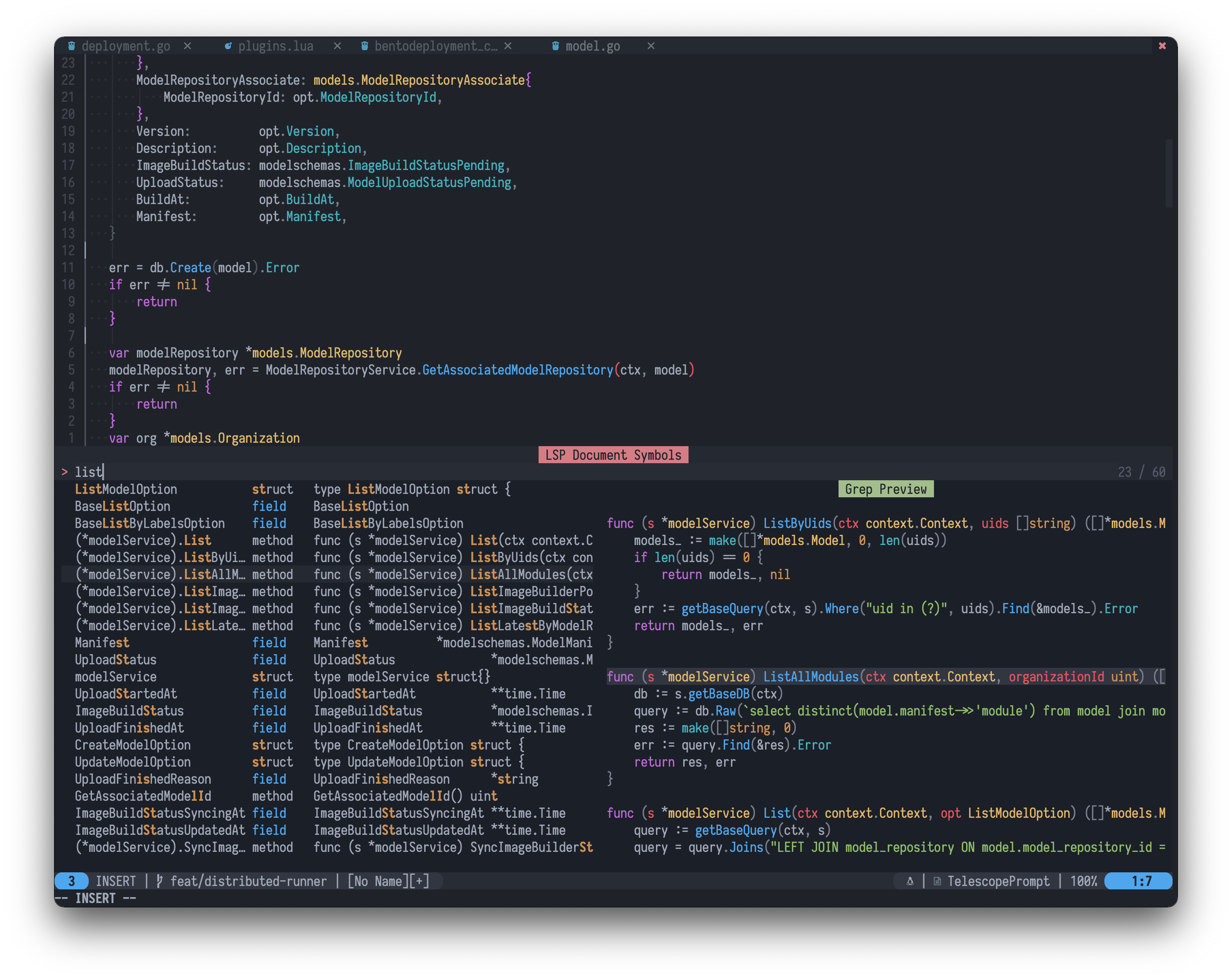Click the TelescopePrompt filetype label
The image size is (1232, 979).
(x=998, y=881)
